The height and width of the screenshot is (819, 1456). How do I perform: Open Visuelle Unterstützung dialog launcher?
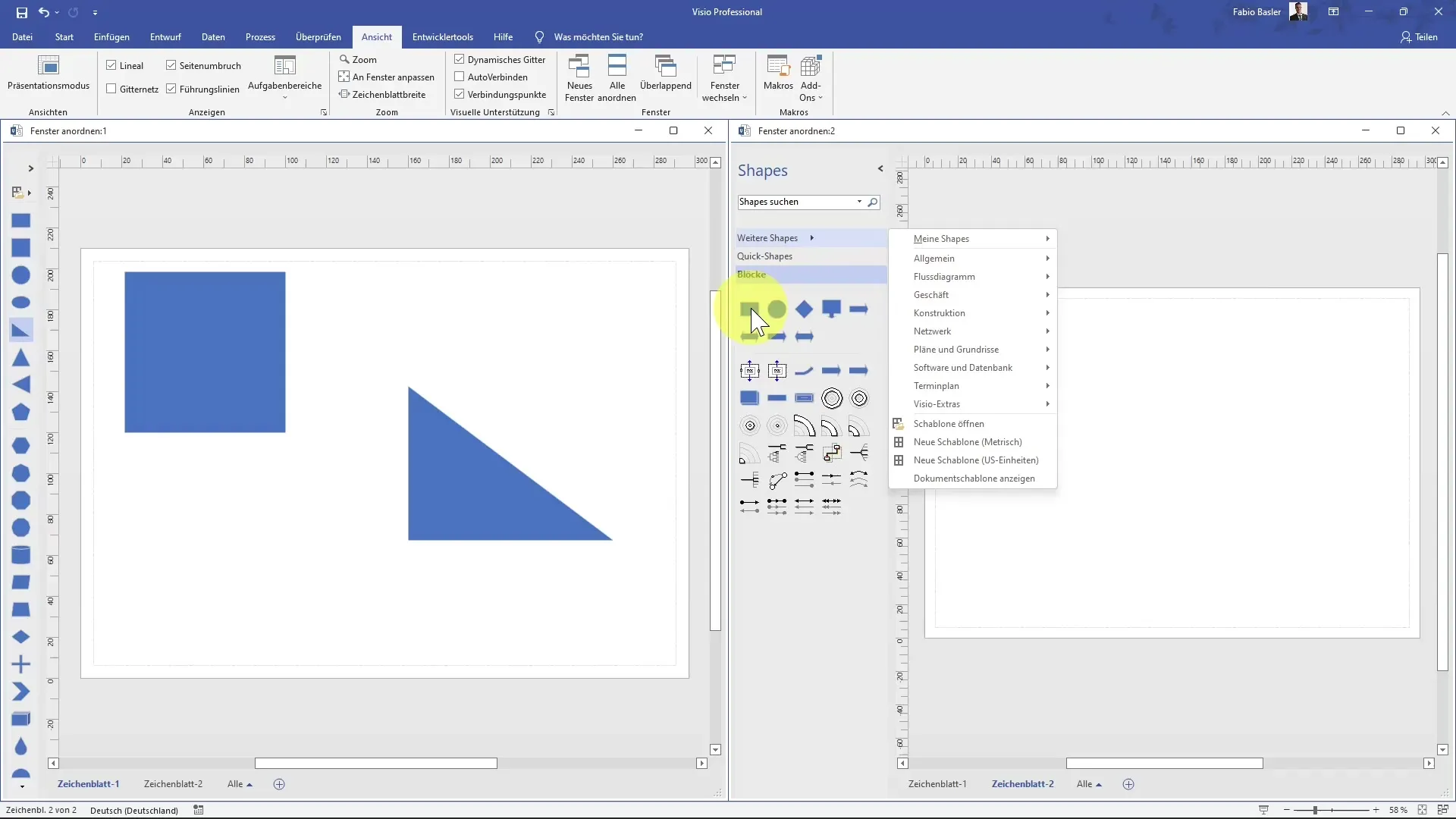(x=551, y=112)
